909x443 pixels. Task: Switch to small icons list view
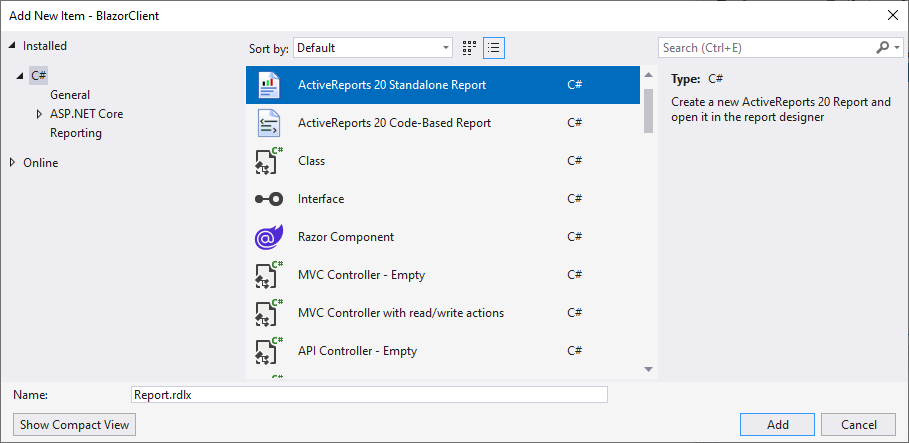(493, 47)
